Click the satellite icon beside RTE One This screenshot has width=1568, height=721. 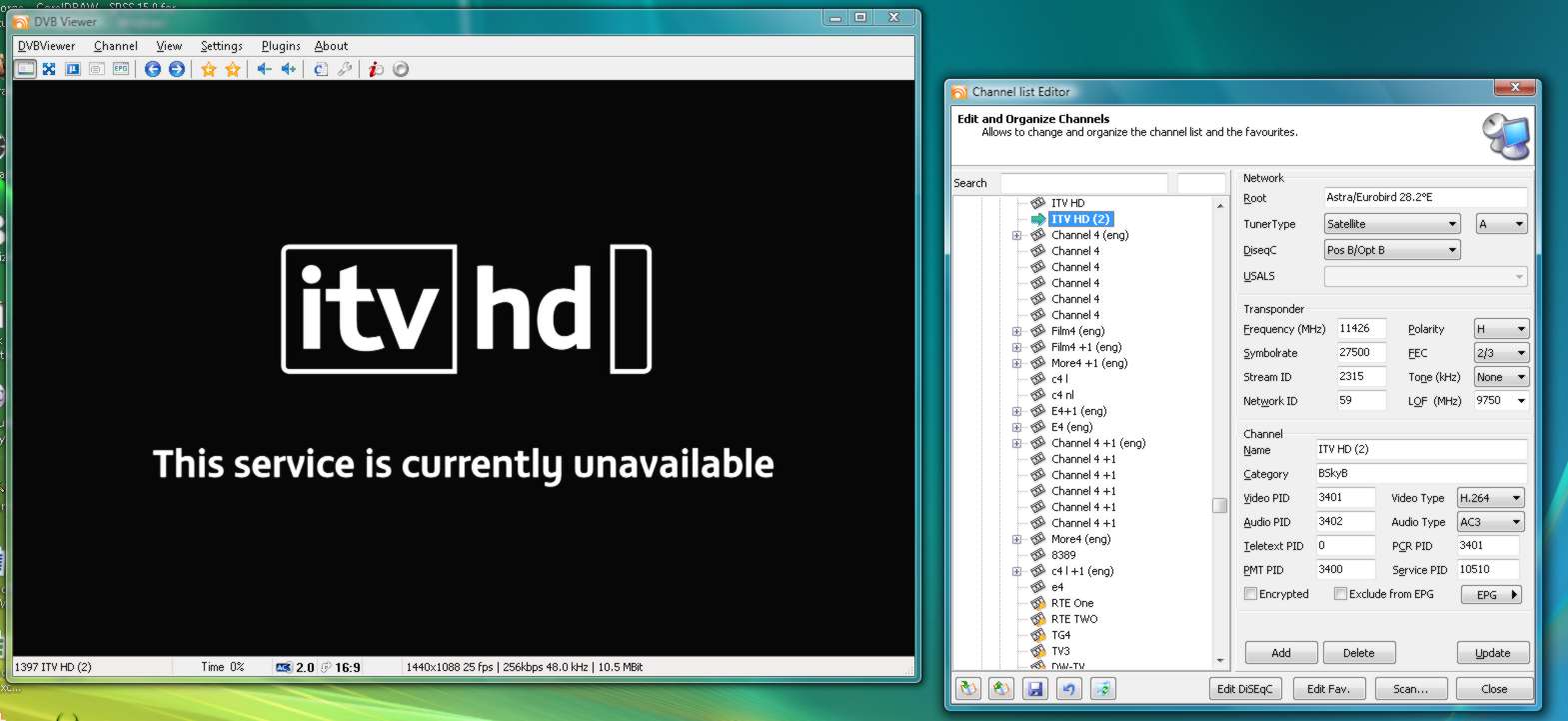[1038, 603]
